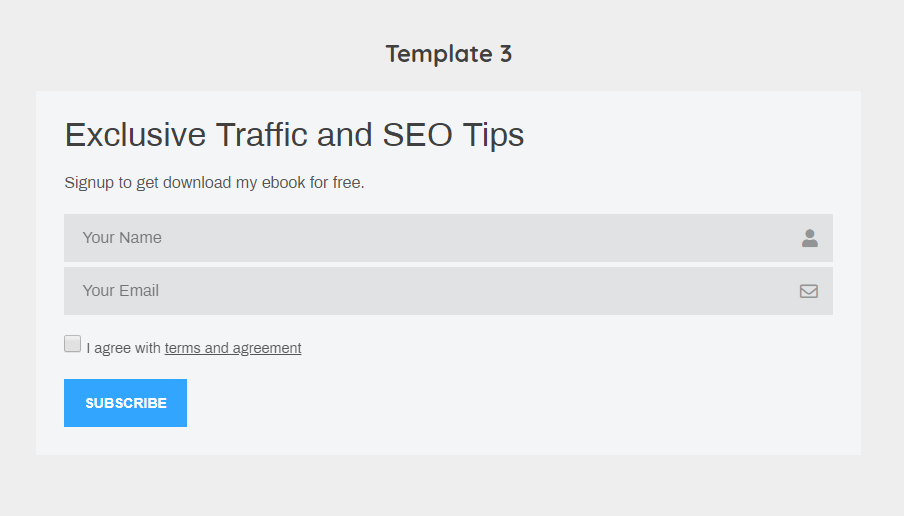Click the person icon in Name field
This screenshot has width=904, height=516.
810,238
